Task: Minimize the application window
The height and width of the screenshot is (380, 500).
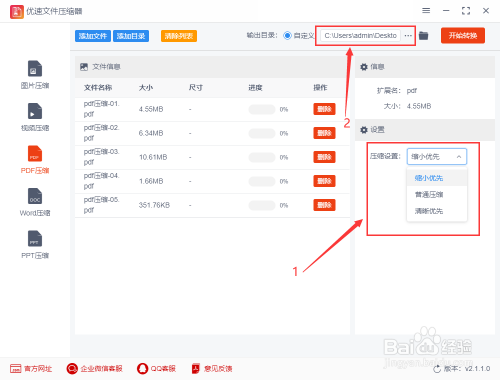Action: [x=446, y=11]
